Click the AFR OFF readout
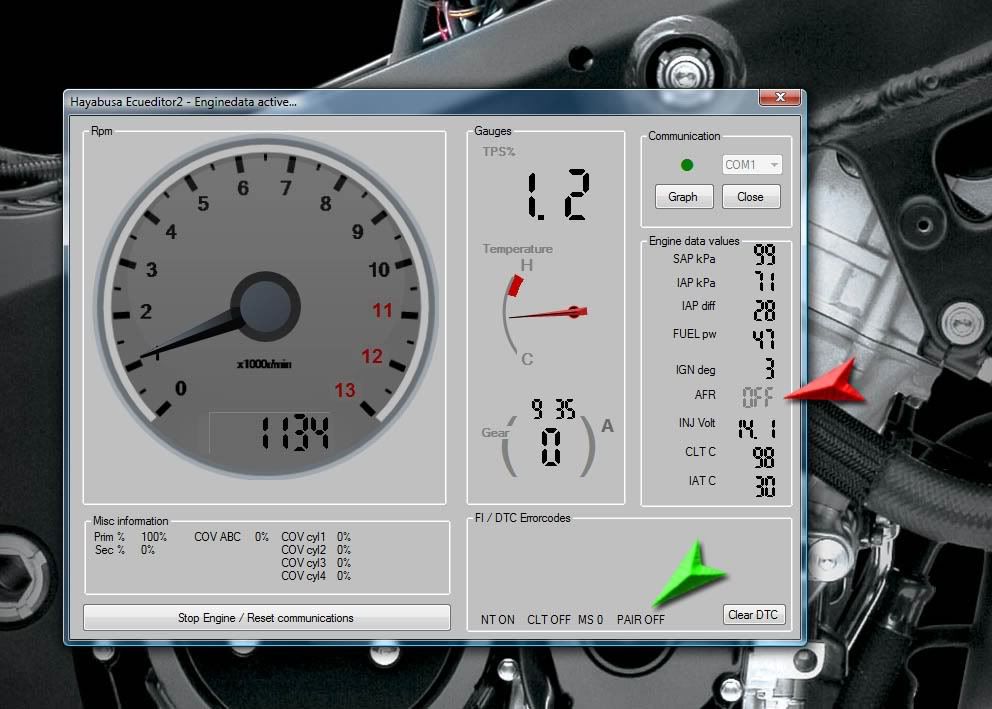992x709 pixels. tap(757, 397)
